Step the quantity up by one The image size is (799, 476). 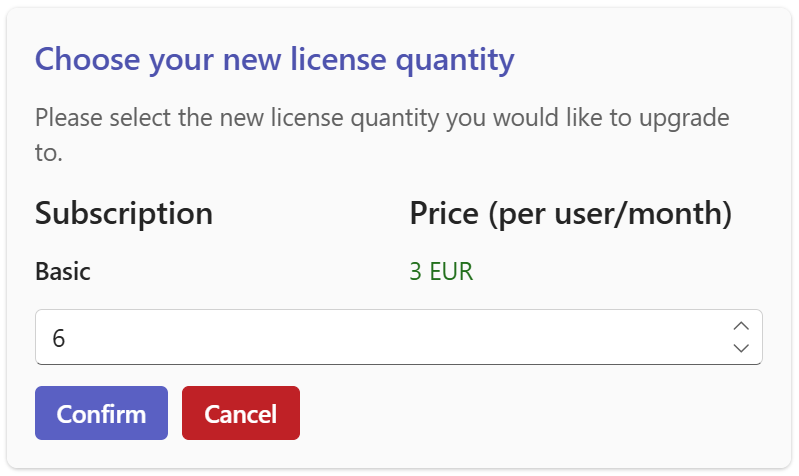[x=741, y=326]
